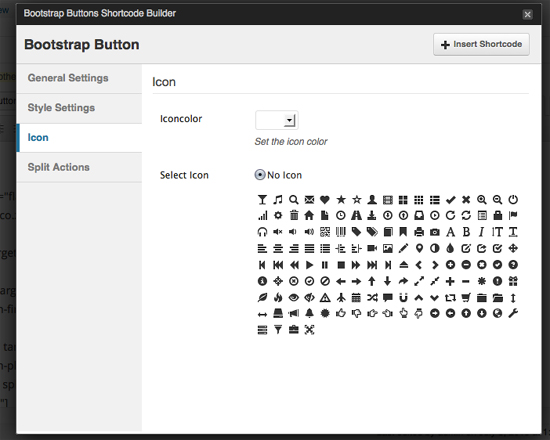Select the thumbs up icon
This screenshot has height=440, width=550.
pyautogui.click(x=341, y=313)
